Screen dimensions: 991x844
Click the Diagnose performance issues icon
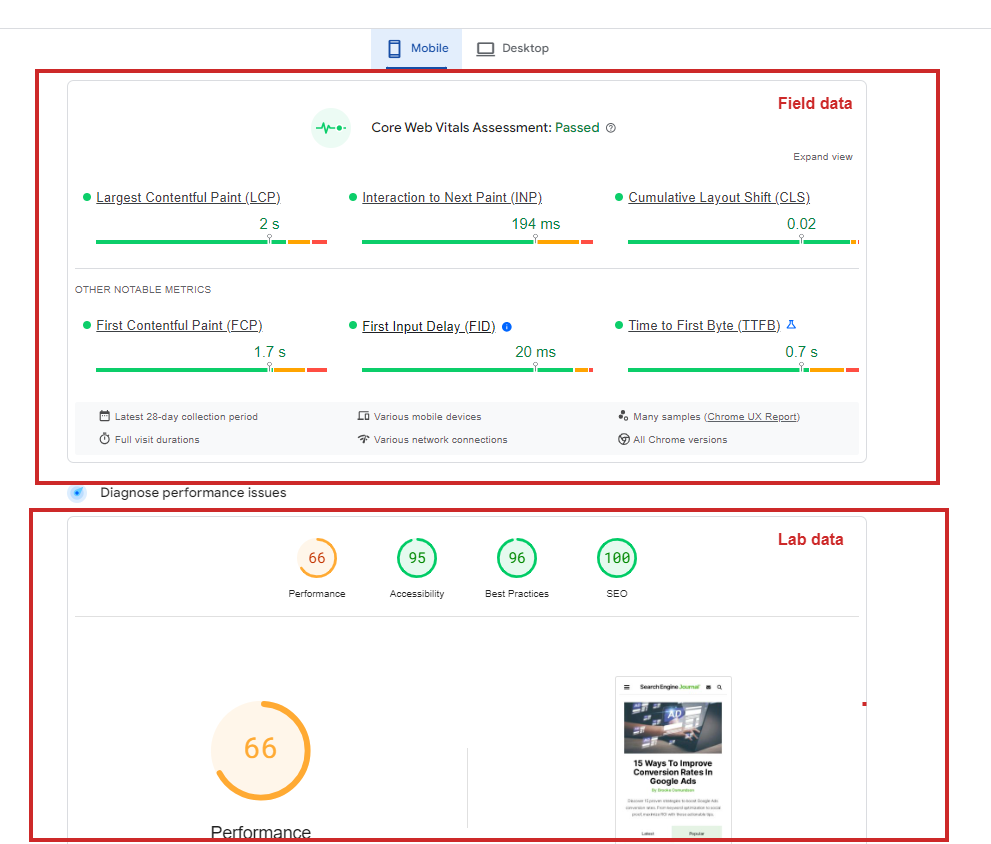pyautogui.click(x=77, y=492)
